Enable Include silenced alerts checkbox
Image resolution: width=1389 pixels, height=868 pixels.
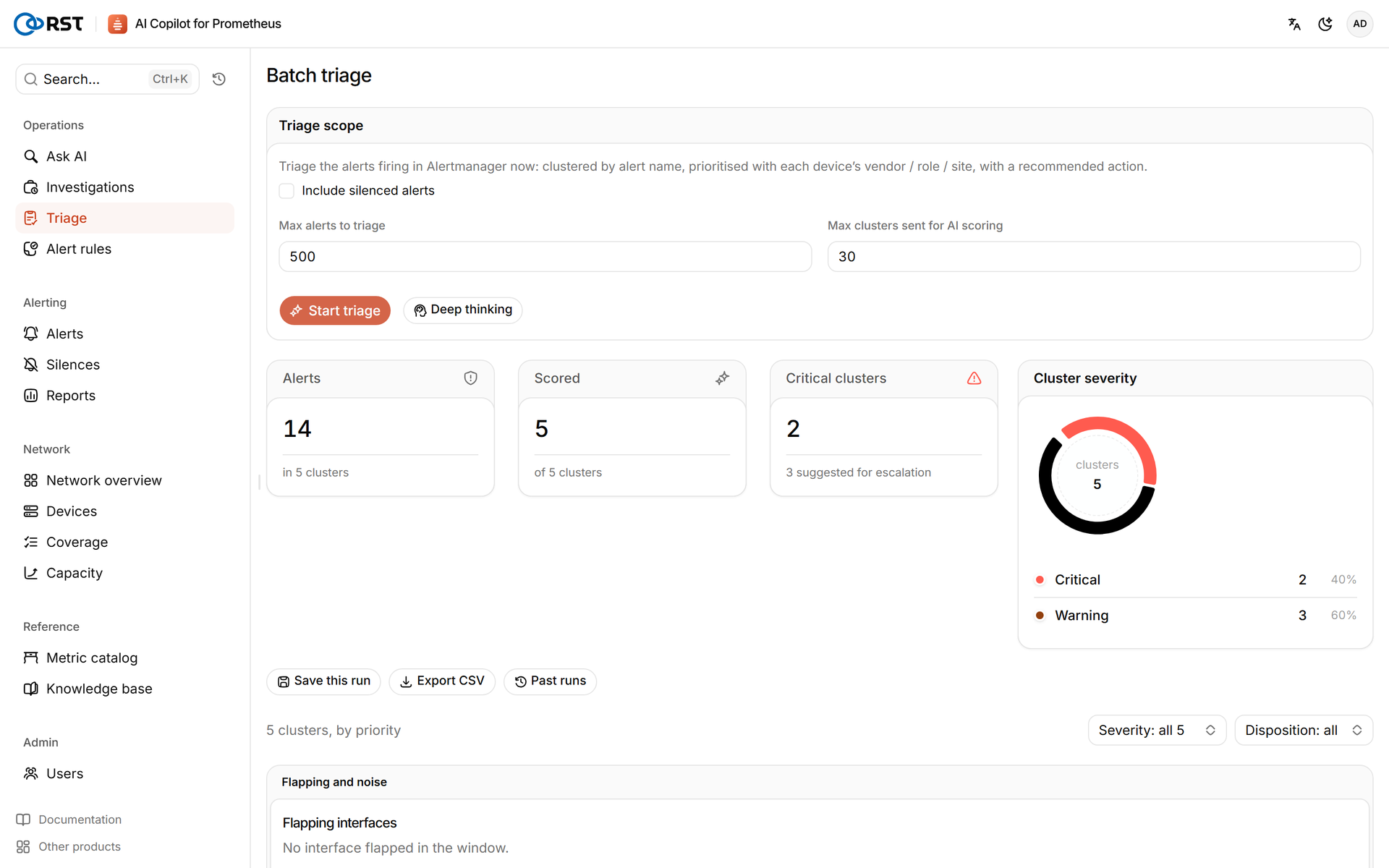(x=286, y=191)
